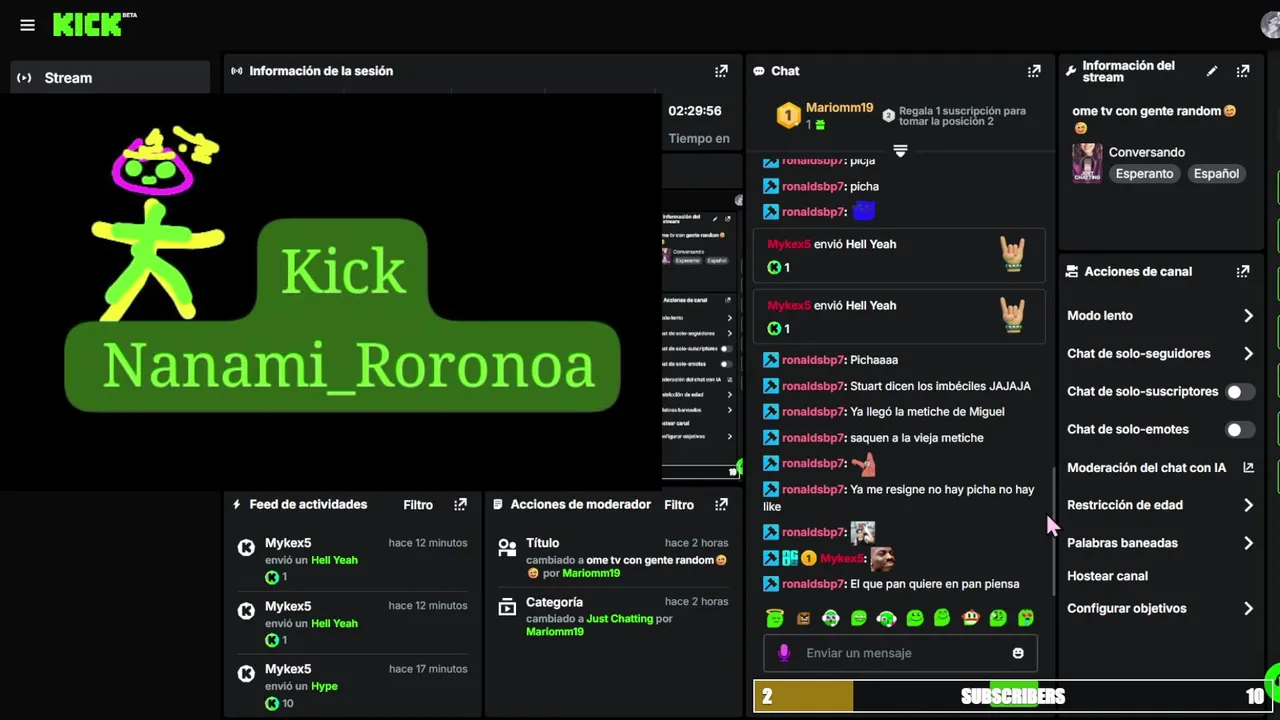
Task: Click the pencil to edit Información del stream
Action: (x=1212, y=71)
